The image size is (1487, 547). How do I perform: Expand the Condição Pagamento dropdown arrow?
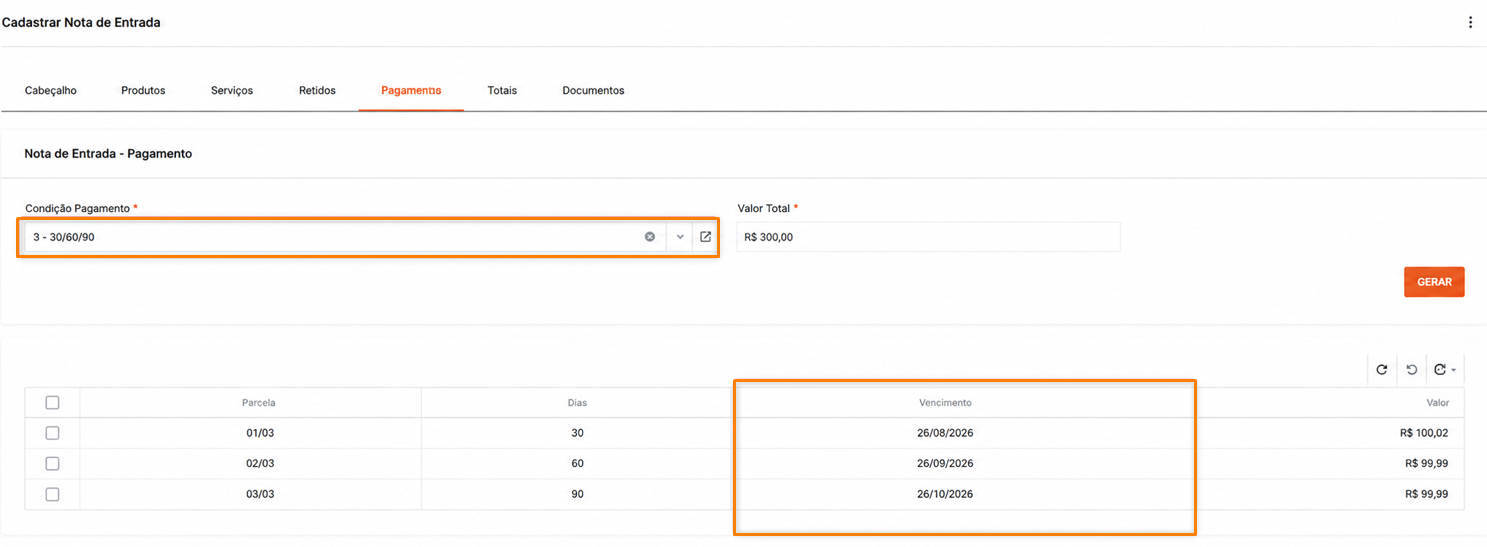pos(680,237)
